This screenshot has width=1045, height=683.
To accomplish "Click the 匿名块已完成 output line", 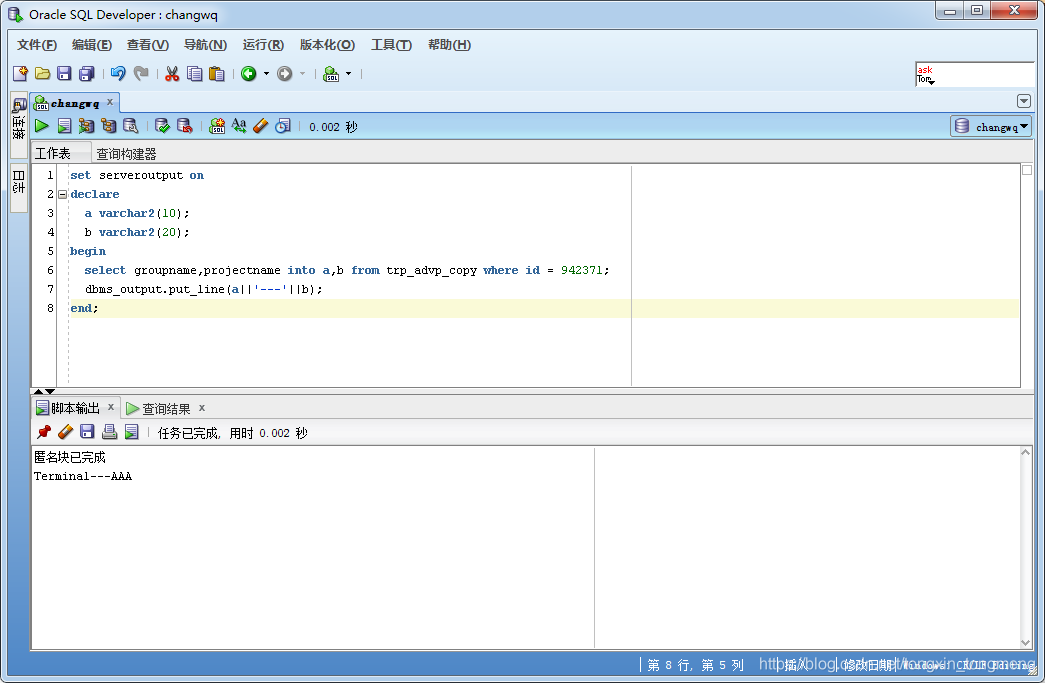I will tap(70, 457).
